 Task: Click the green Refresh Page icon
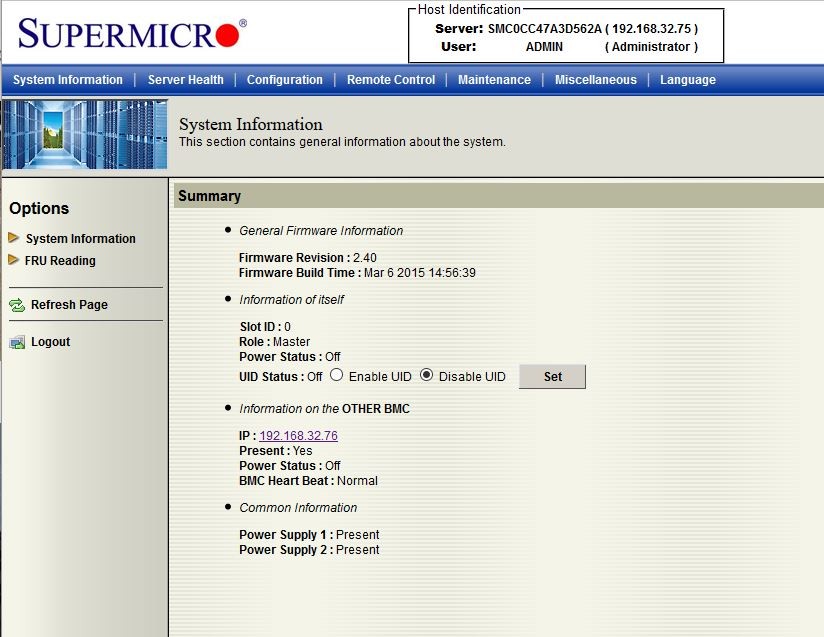(x=17, y=305)
